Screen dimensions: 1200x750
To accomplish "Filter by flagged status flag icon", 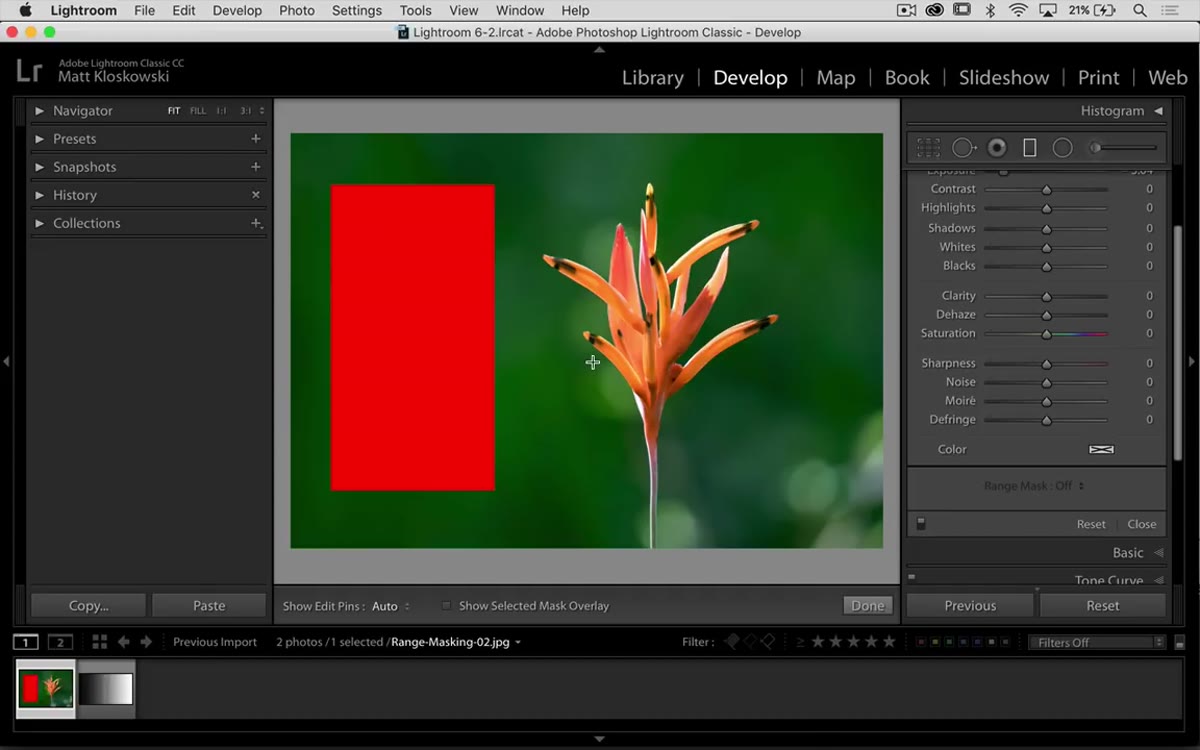I will click(733, 642).
